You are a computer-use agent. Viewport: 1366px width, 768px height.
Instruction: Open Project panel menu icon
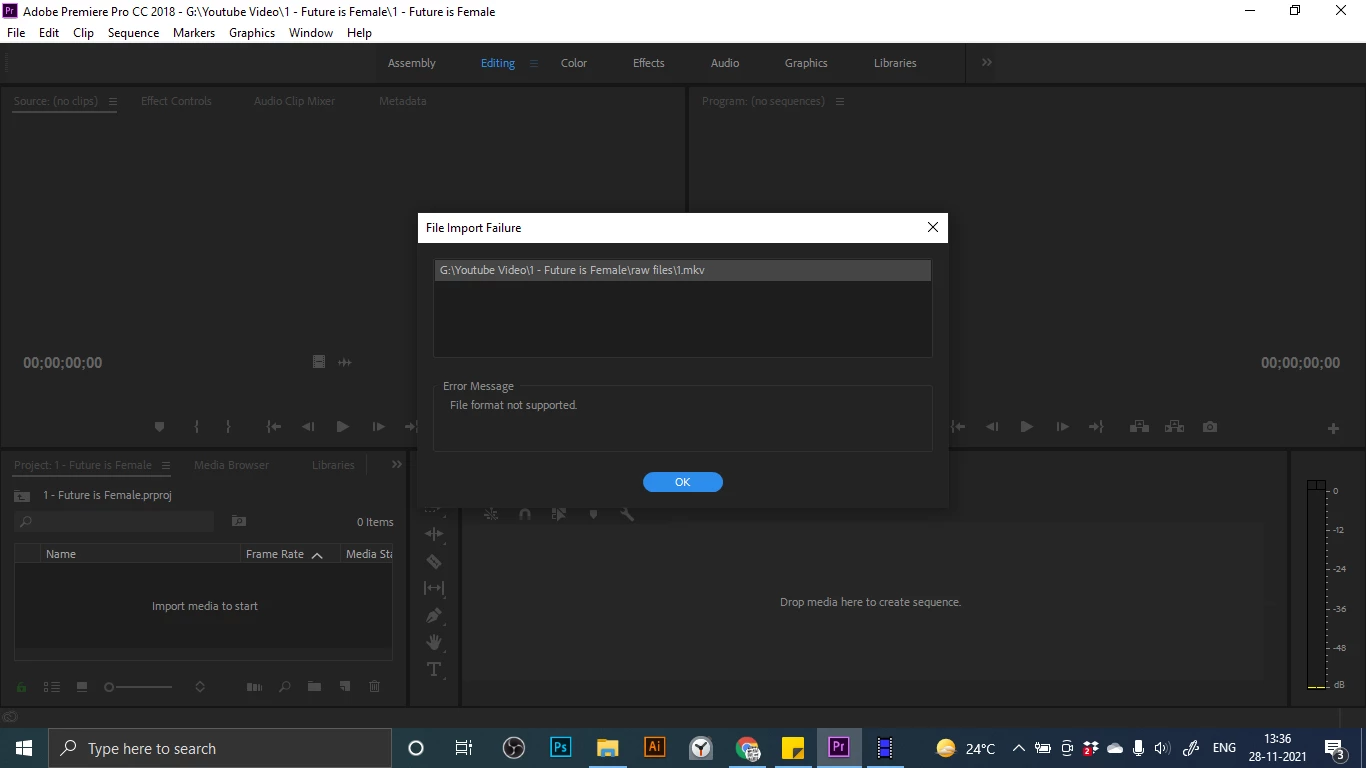coord(166,465)
